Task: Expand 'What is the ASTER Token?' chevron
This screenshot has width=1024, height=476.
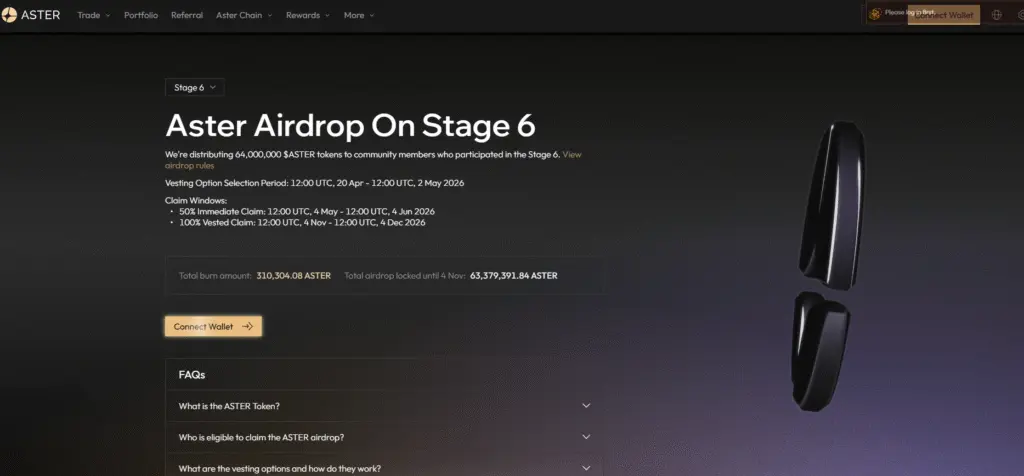Action: click(586, 405)
